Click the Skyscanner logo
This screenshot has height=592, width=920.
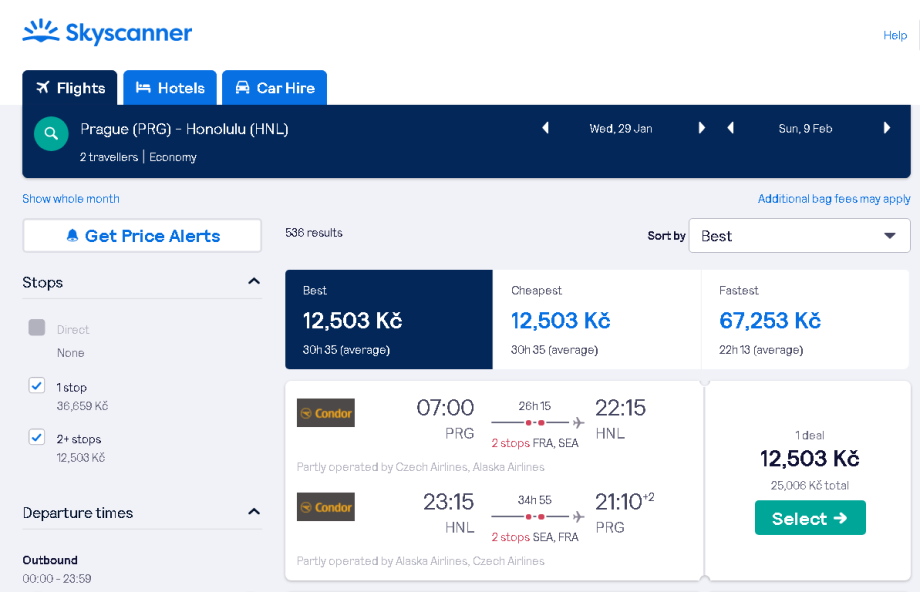(107, 33)
